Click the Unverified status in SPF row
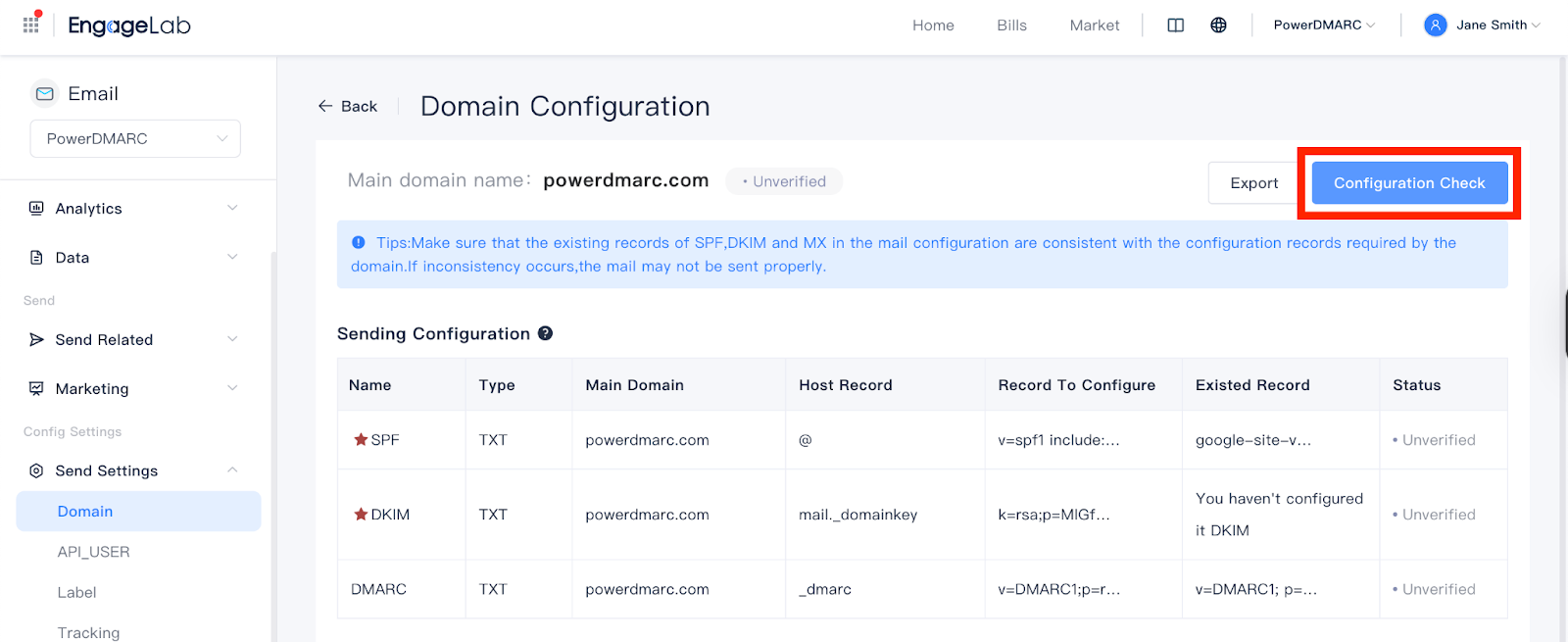The width and height of the screenshot is (1568, 642). click(1434, 440)
